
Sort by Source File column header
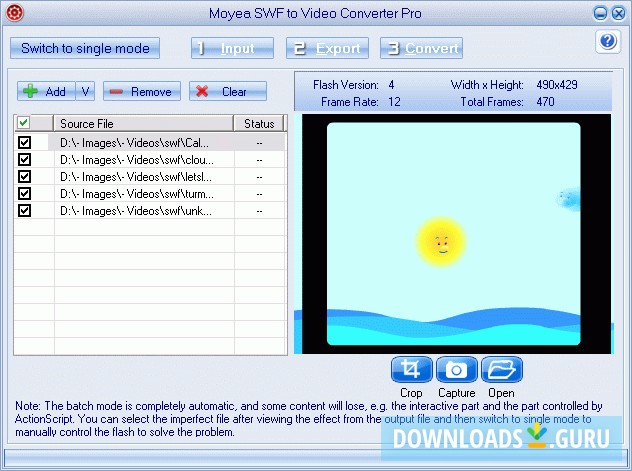tap(144, 123)
